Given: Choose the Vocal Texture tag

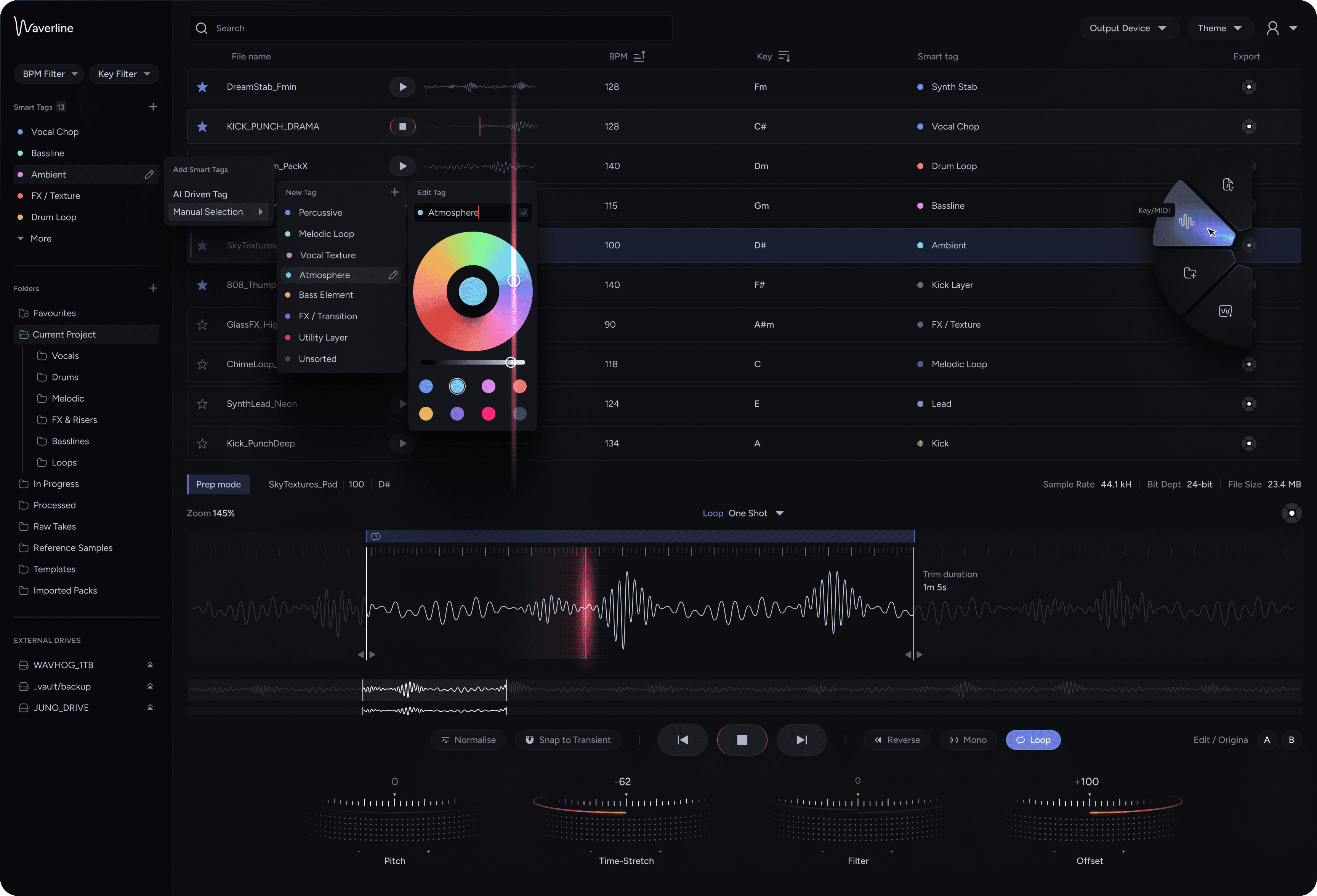Looking at the screenshot, I should pyautogui.click(x=328, y=256).
